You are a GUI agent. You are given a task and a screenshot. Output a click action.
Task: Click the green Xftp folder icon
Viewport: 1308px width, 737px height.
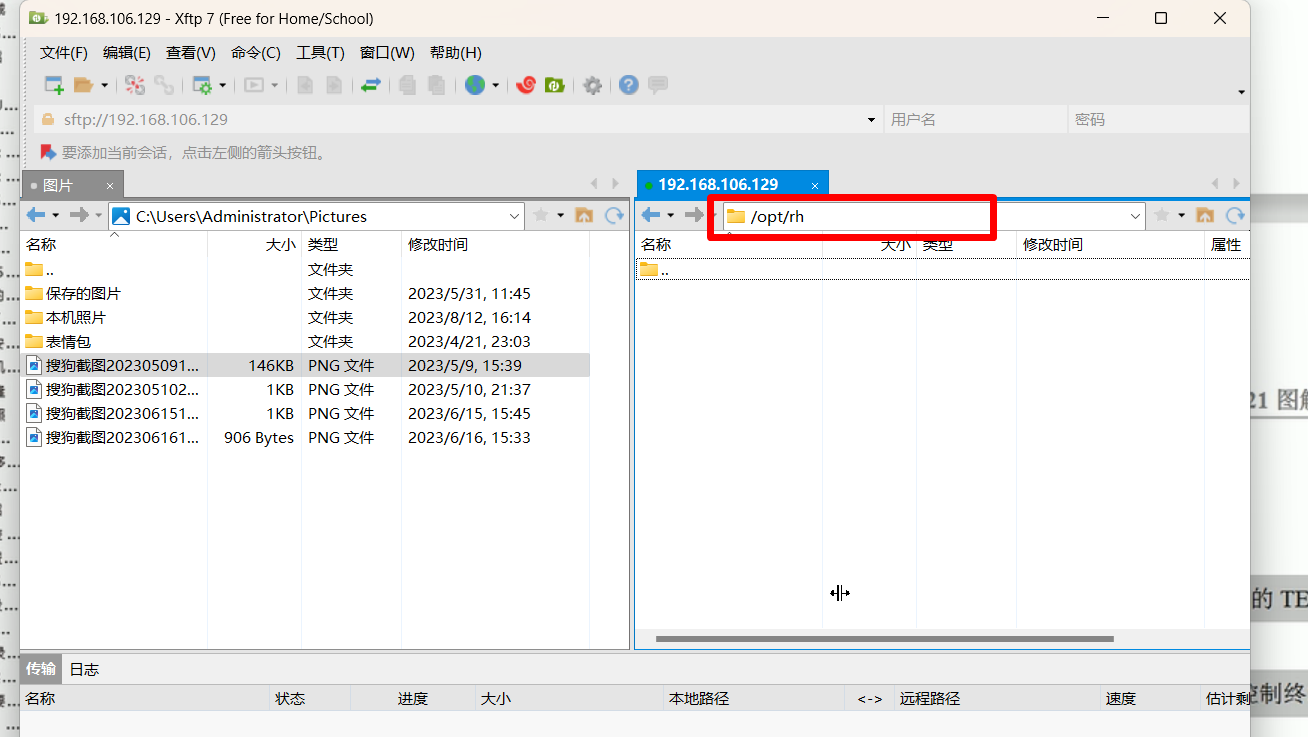click(x=555, y=86)
